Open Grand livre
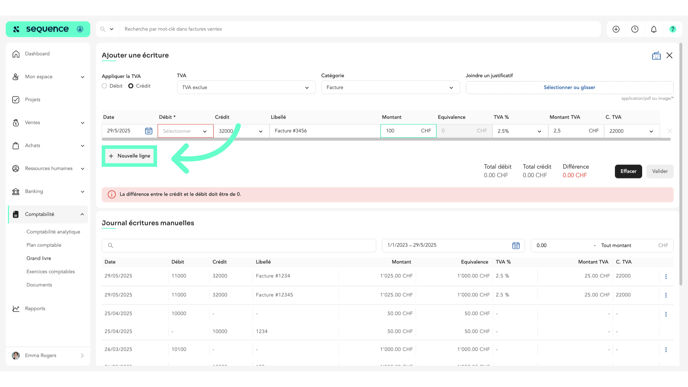 tap(39, 258)
